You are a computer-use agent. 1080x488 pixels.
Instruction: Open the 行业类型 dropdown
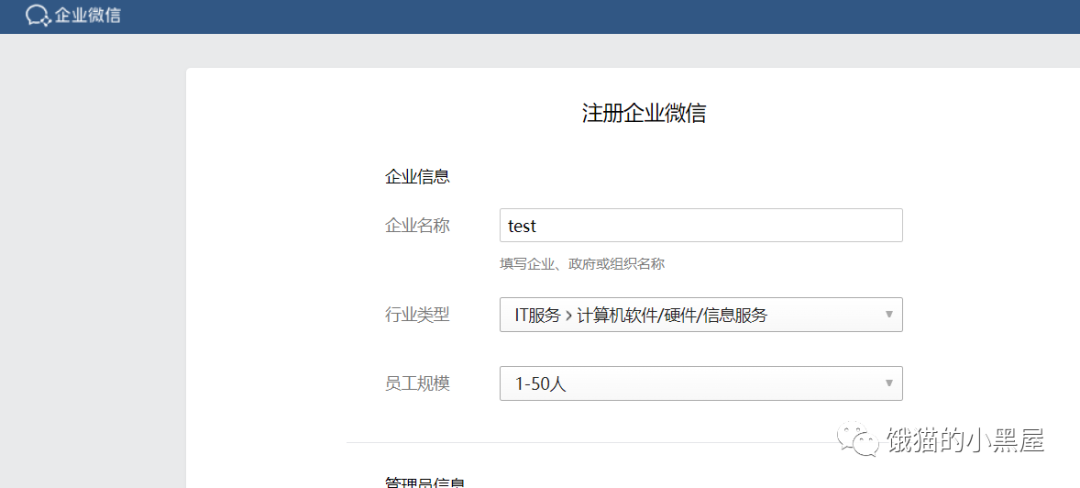tap(700, 315)
